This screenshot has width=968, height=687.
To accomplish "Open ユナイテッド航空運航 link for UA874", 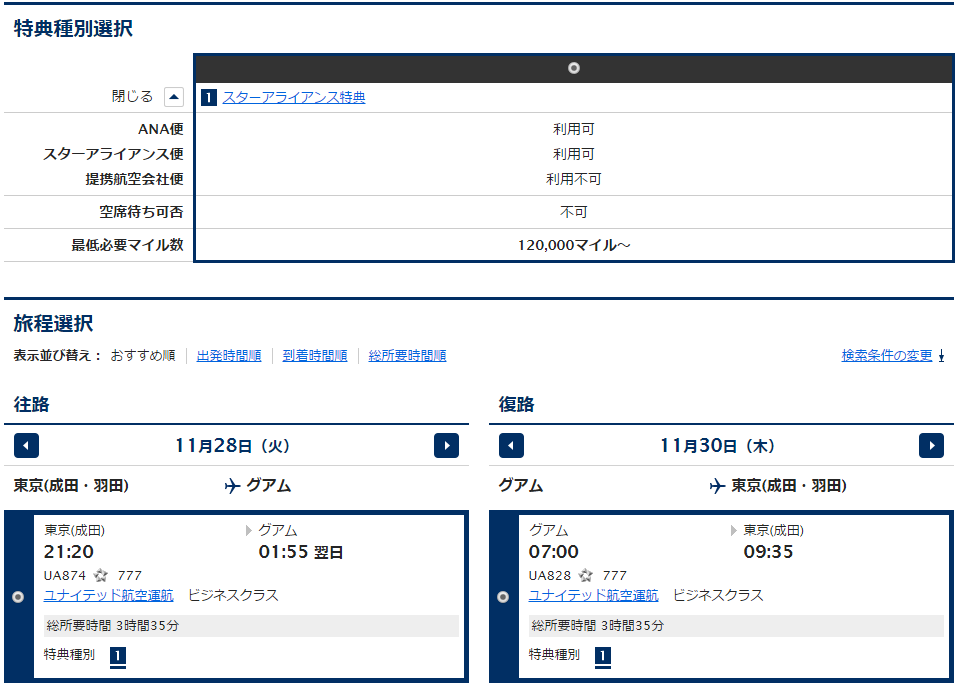I will pos(109,596).
